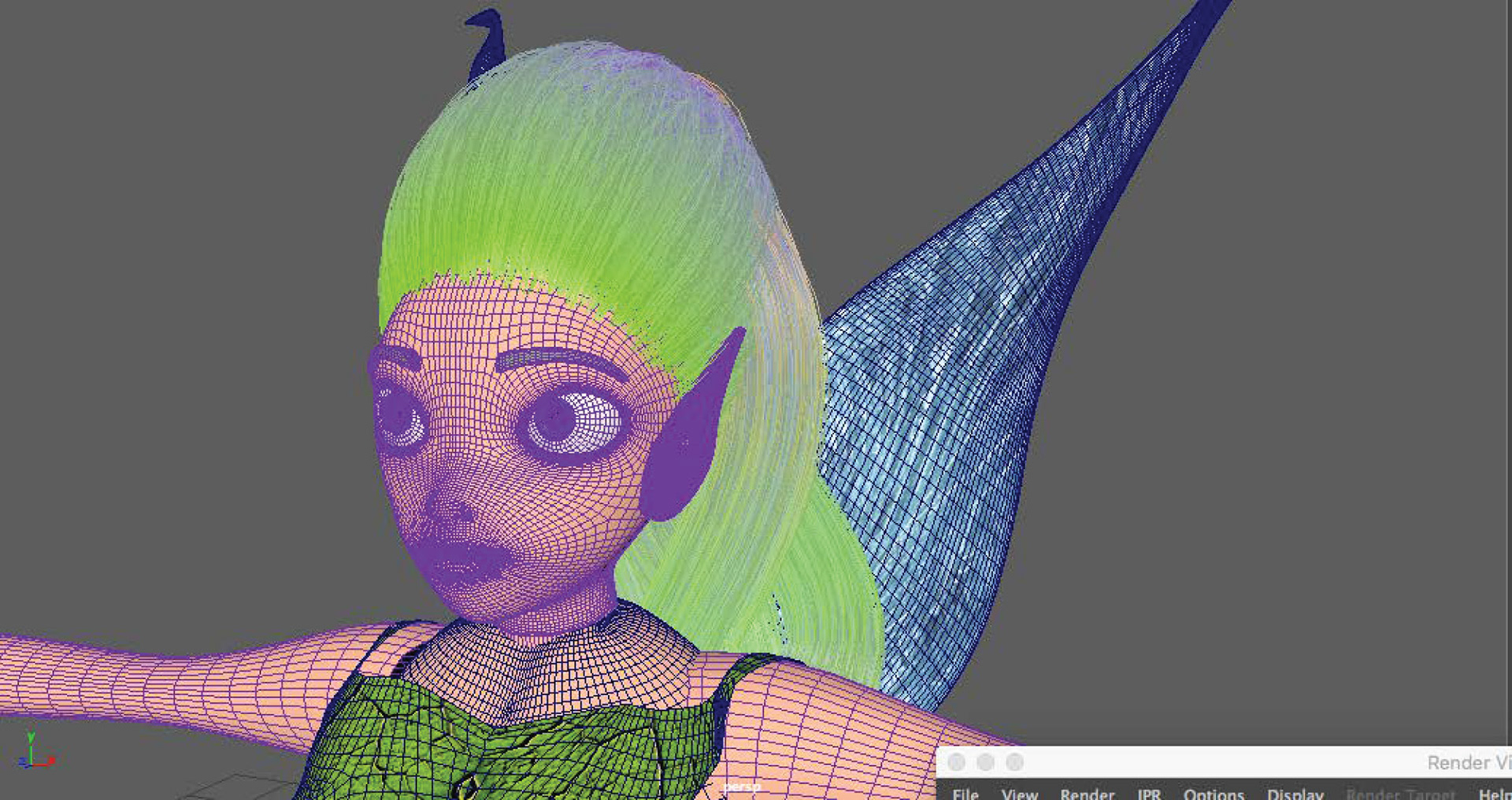Click the XYZ axis gizmo in viewport
1512x800 pixels.
35,751
